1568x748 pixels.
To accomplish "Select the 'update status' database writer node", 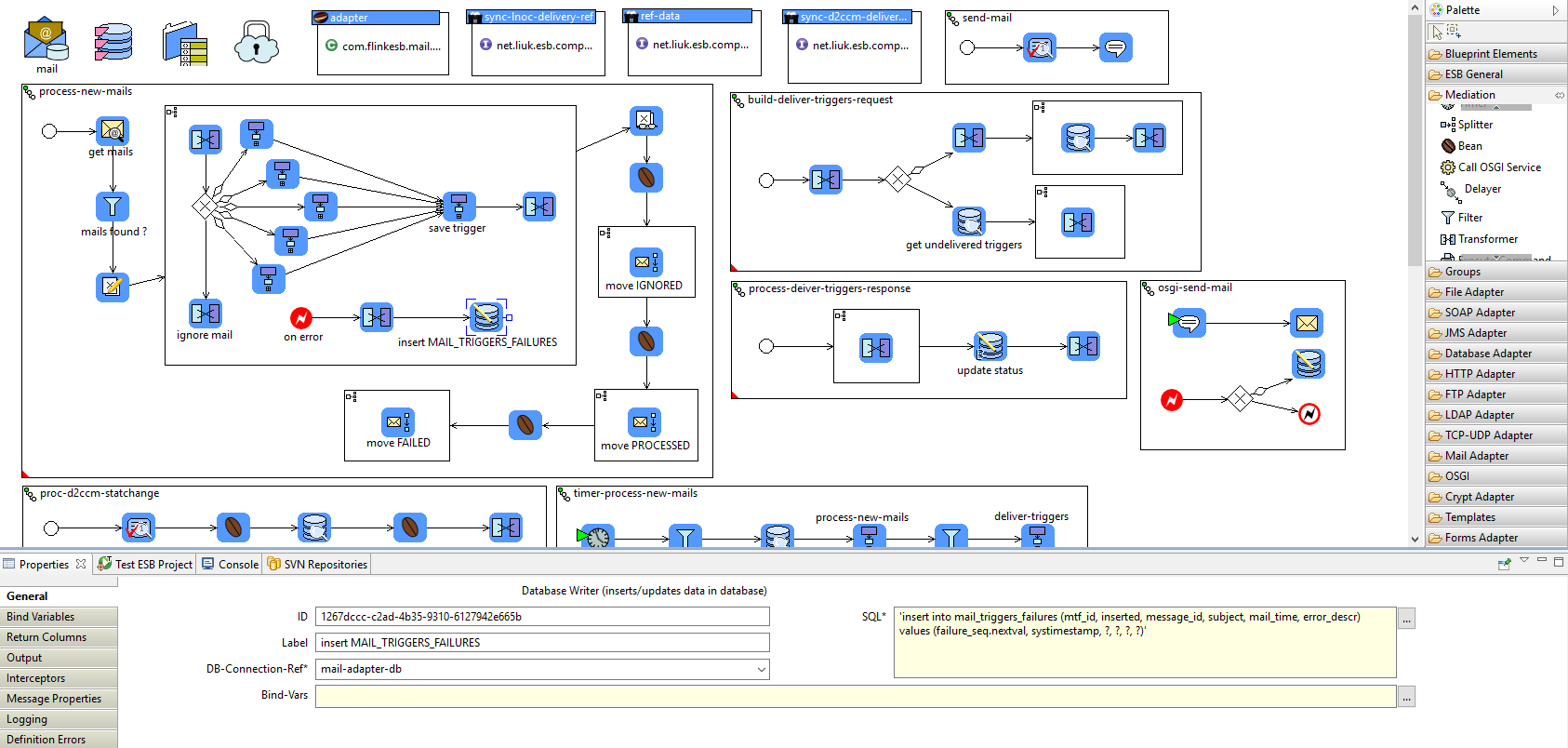I will click(x=990, y=346).
